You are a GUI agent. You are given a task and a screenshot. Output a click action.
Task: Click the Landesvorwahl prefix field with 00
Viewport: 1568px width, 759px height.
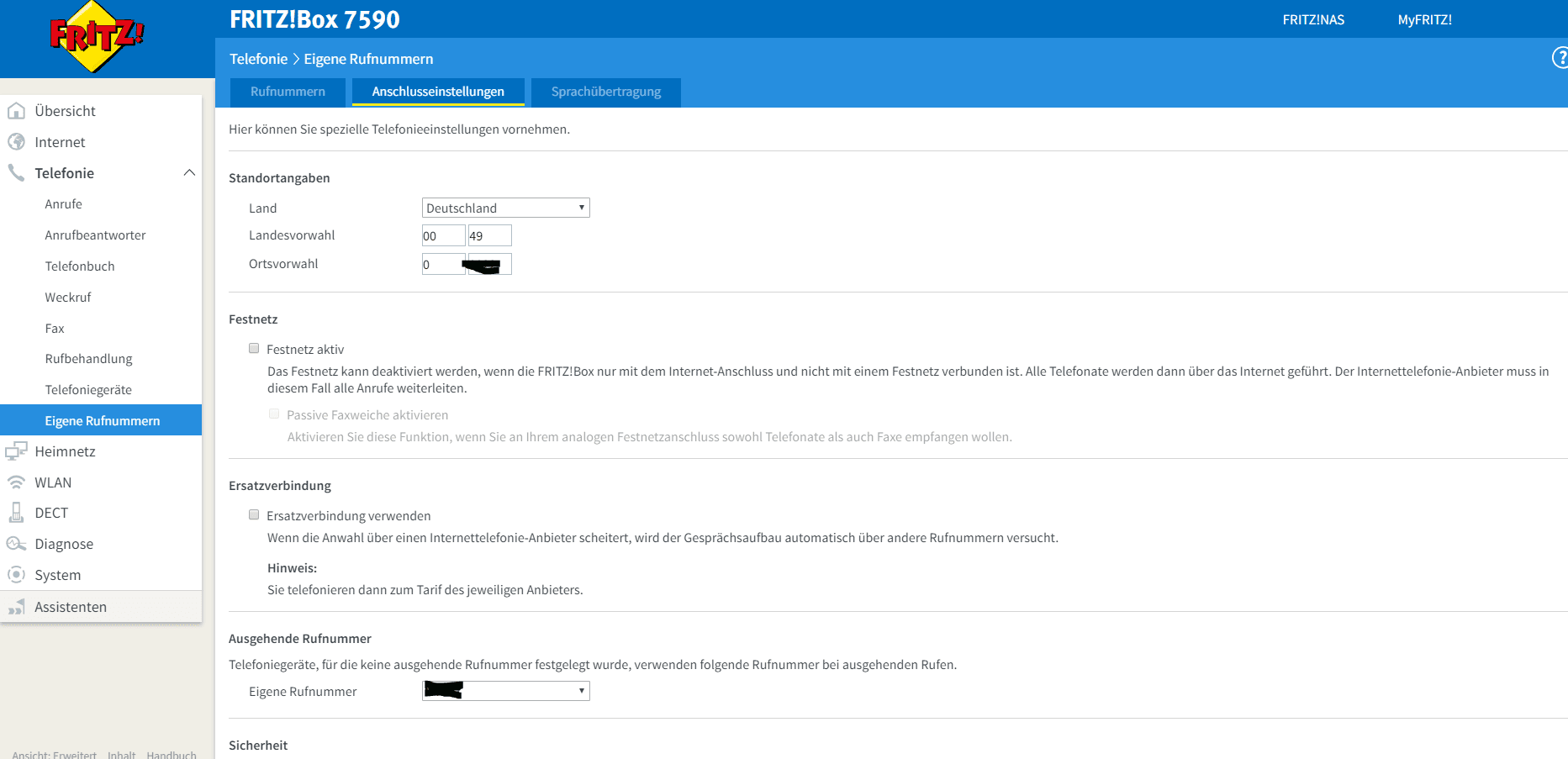click(444, 235)
